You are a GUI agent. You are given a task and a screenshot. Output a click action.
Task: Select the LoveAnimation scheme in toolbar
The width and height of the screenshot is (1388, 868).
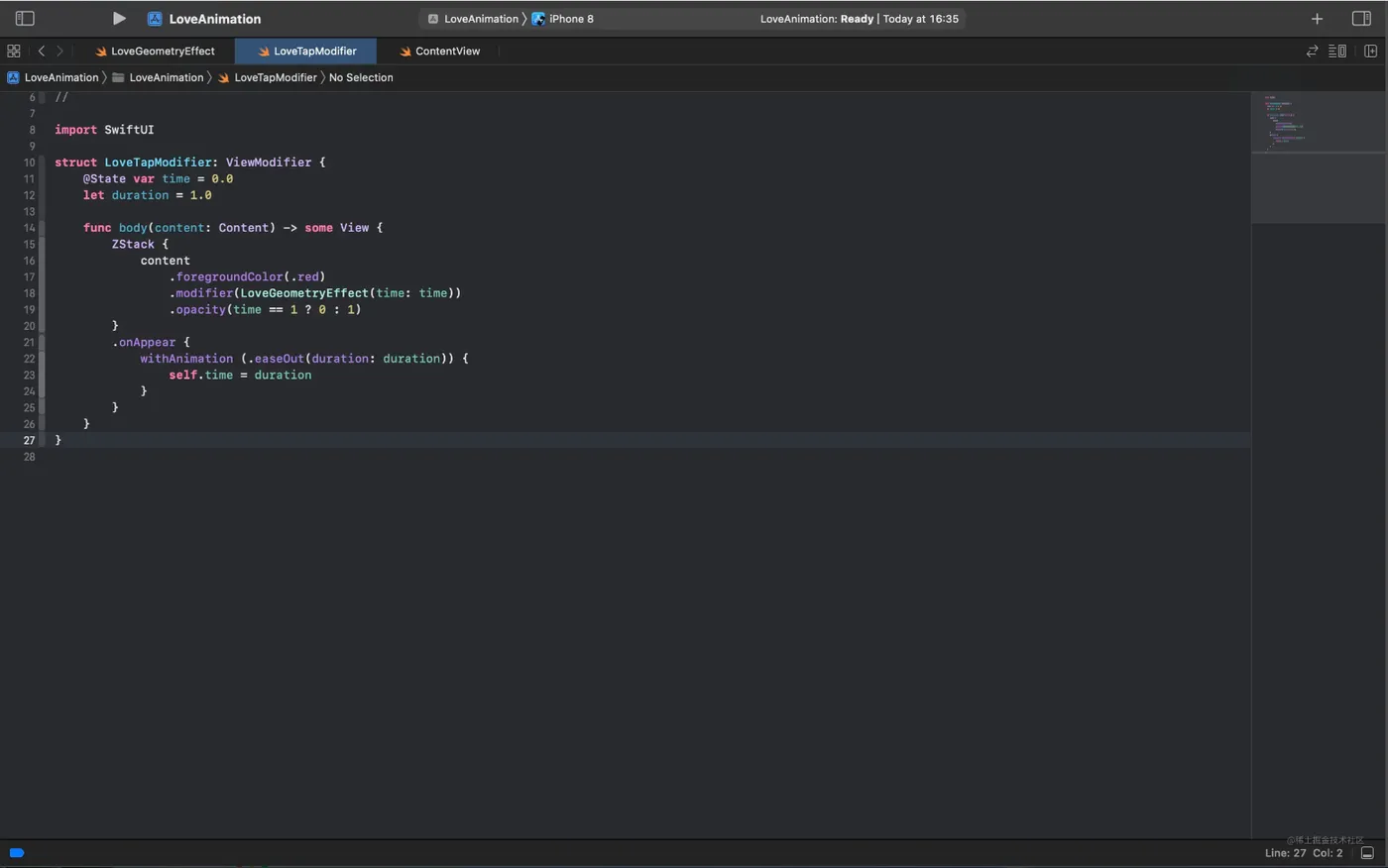[x=474, y=19]
